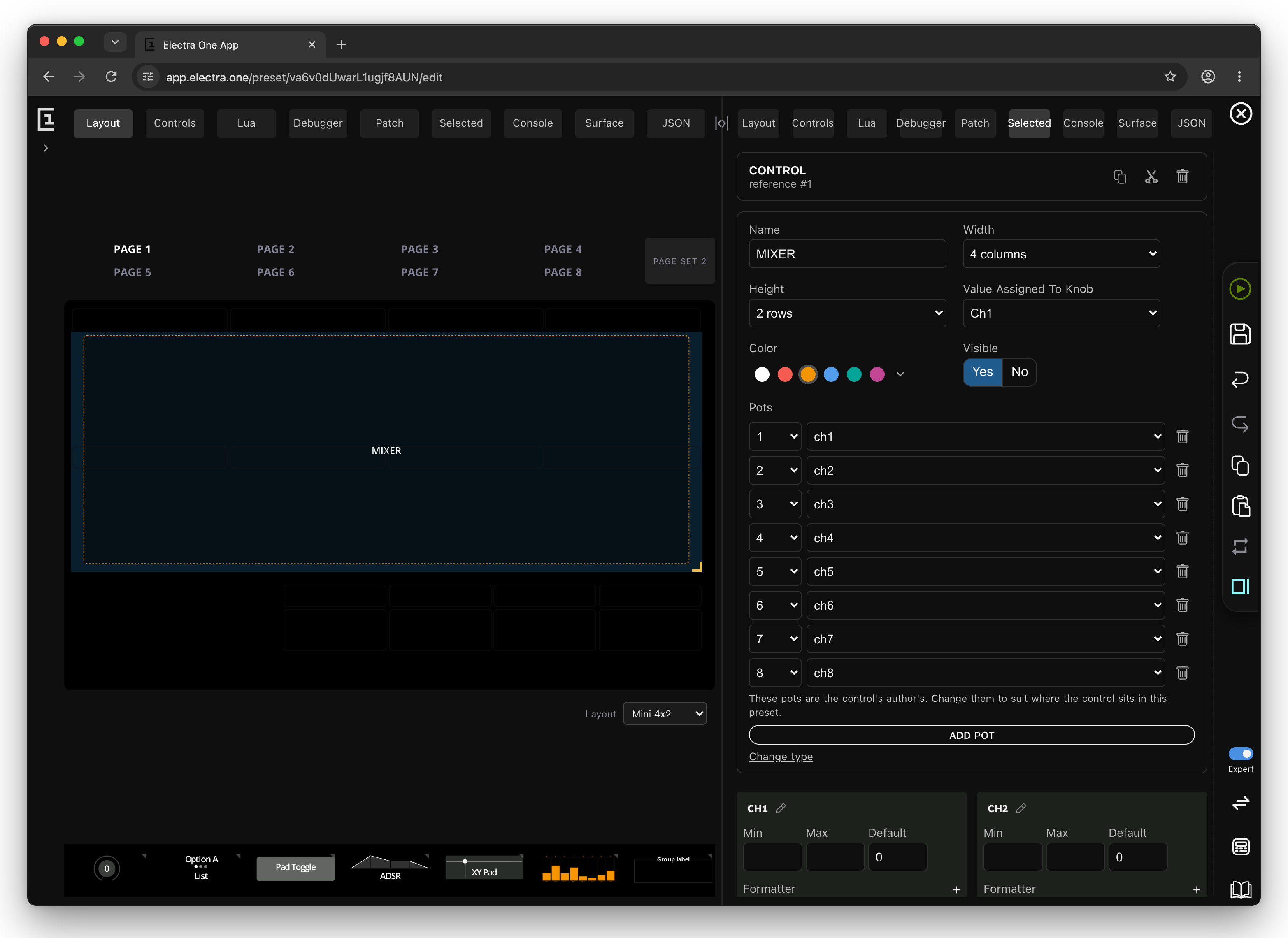
Task: Open the Layout Mini 4x2 dropdown
Action: (x=665, y=714)
